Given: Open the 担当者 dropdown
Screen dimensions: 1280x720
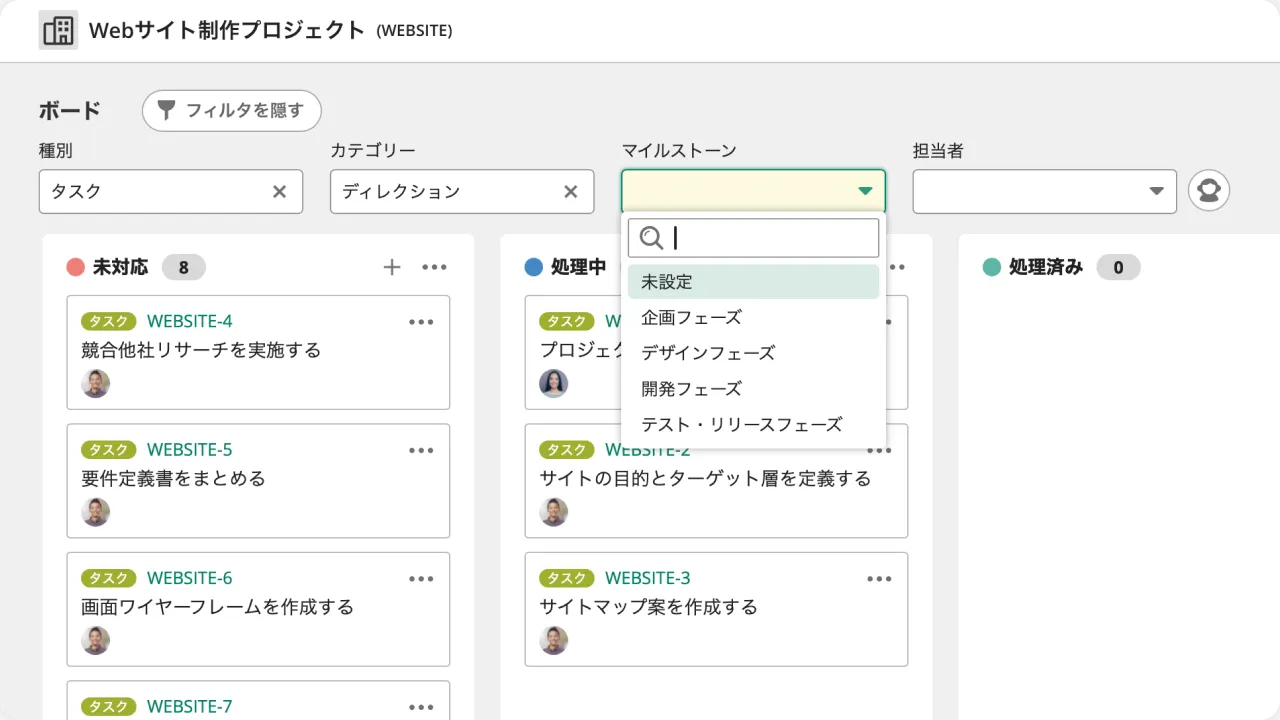Looking at the screenshot, I should tap(1044, 191).
